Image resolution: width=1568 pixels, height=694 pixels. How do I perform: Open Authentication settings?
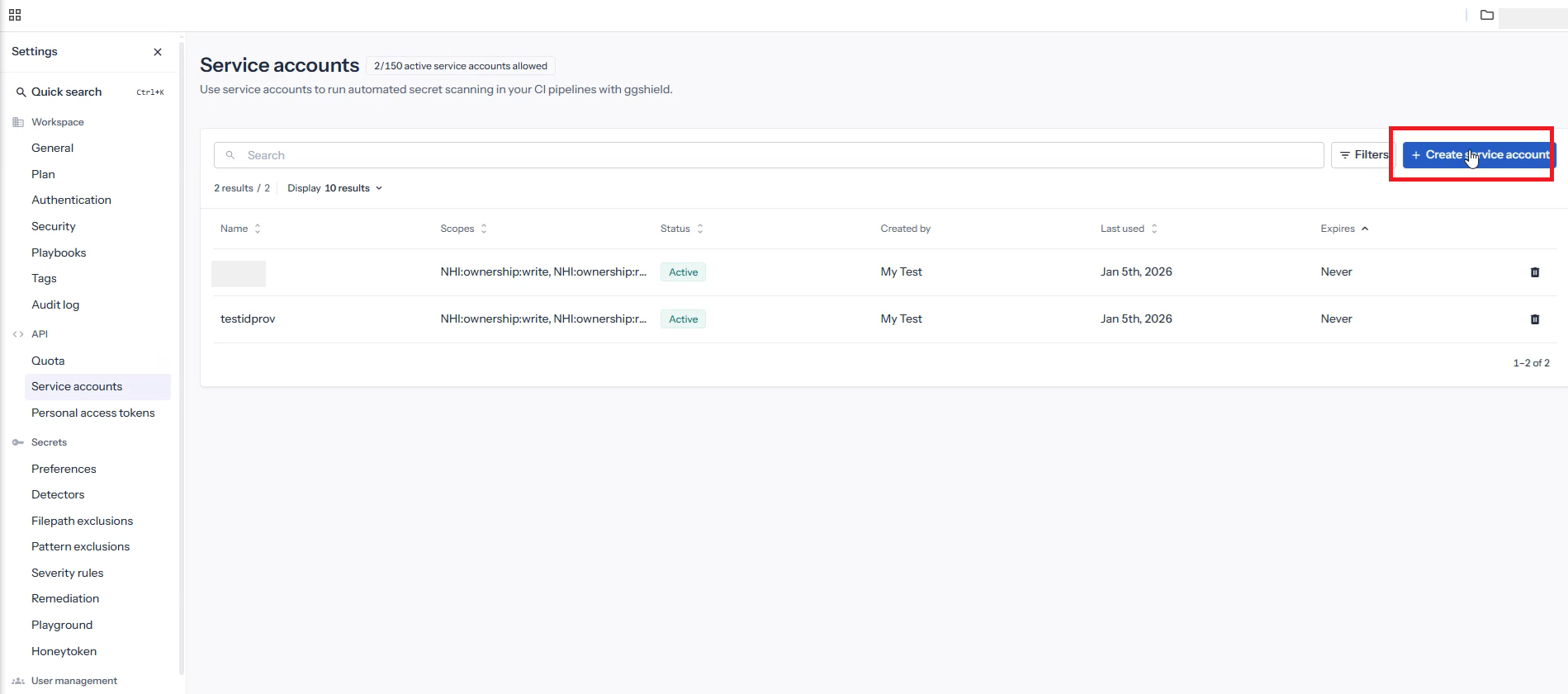pos(71,200)
